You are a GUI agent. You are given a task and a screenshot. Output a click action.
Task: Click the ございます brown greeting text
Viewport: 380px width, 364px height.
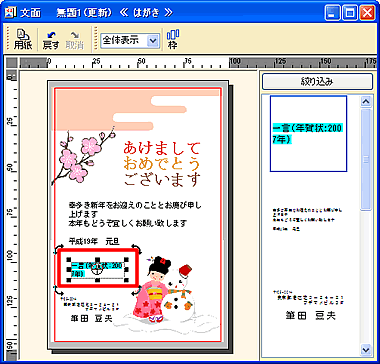click(162, 180)
